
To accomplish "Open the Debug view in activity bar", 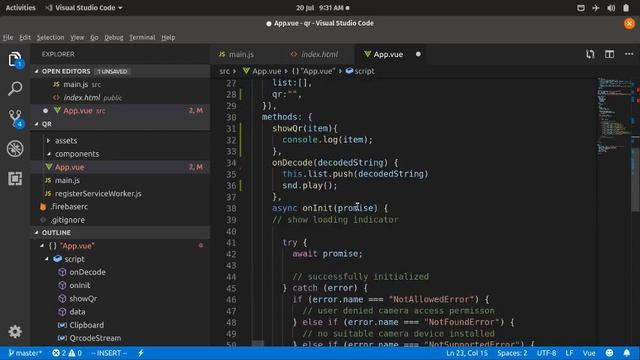I will pyautogui.click(x=15, y=149).
